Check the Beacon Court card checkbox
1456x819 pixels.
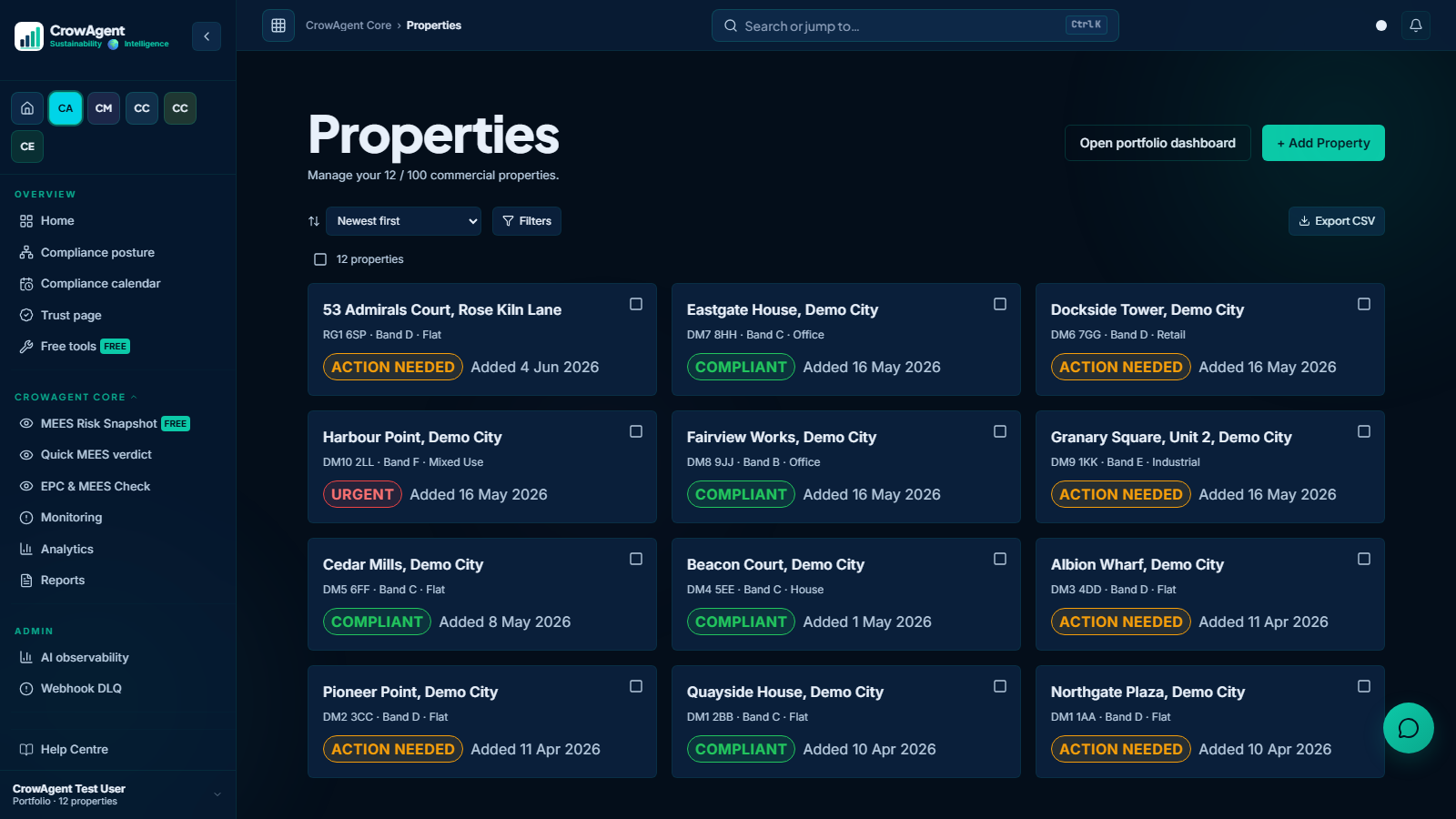pos(1000,559)
